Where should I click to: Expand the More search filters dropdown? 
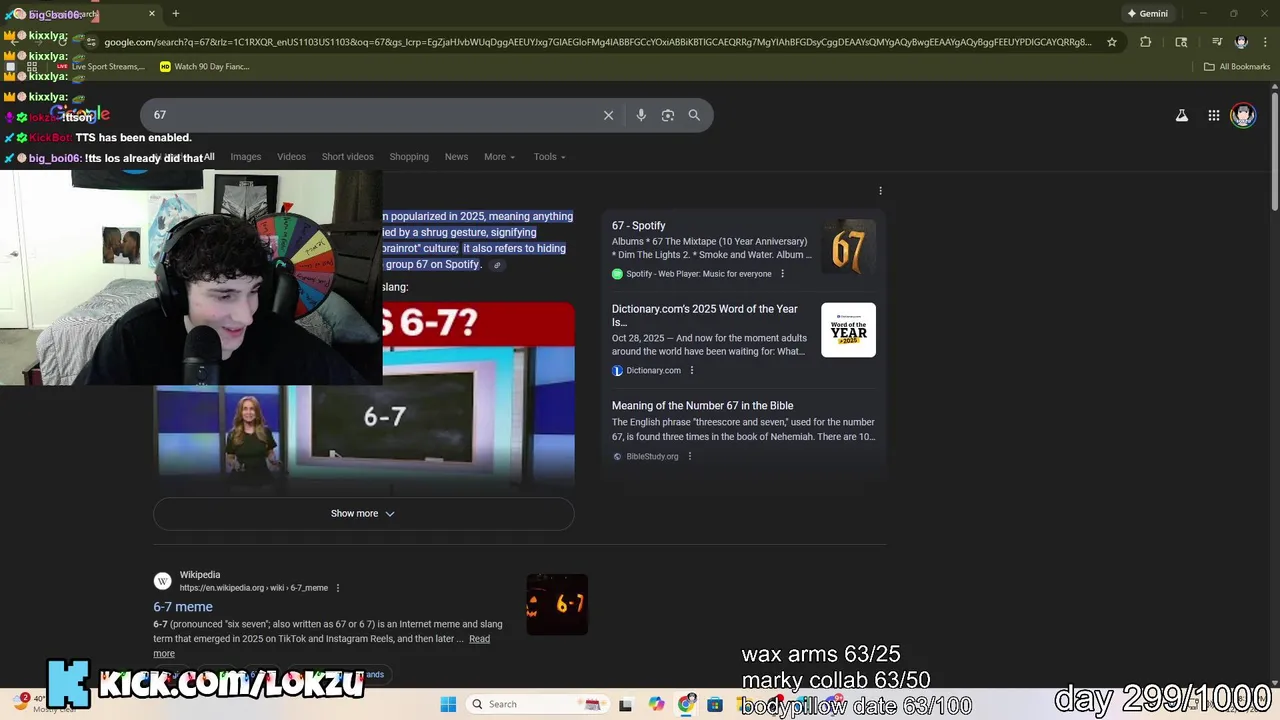pyautogui.click(x=499, y=157)
